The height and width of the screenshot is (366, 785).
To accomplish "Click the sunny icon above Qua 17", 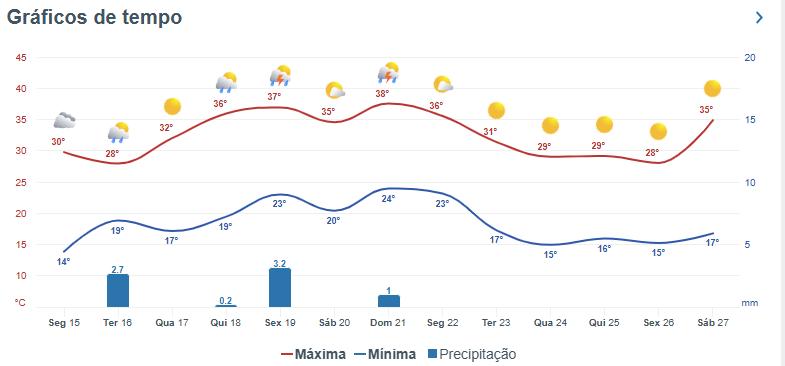I will click(172, 107).
